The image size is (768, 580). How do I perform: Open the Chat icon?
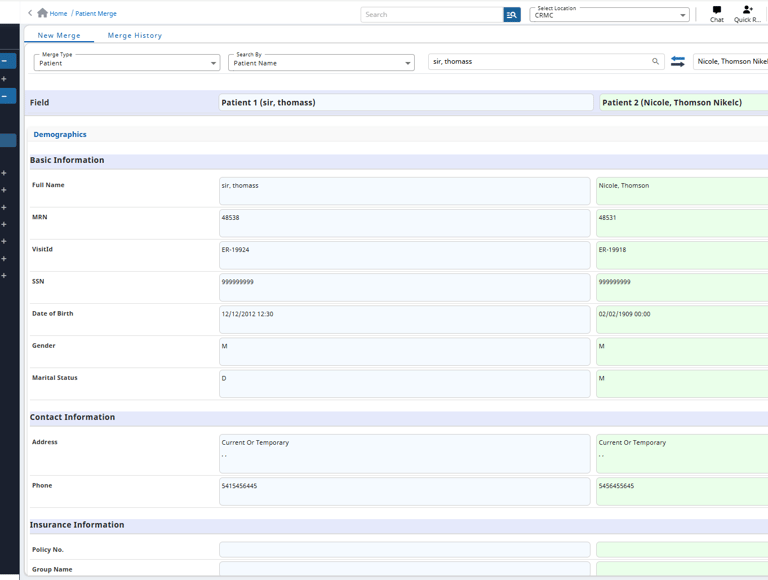coord(717,11)
